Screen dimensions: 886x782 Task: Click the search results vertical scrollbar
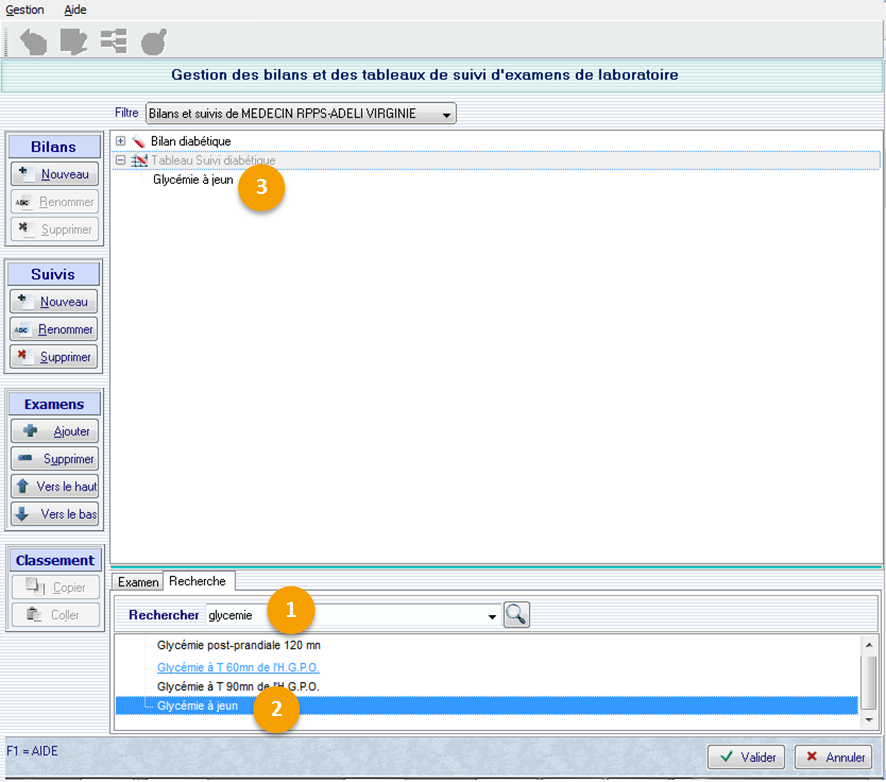coord(869,680)
